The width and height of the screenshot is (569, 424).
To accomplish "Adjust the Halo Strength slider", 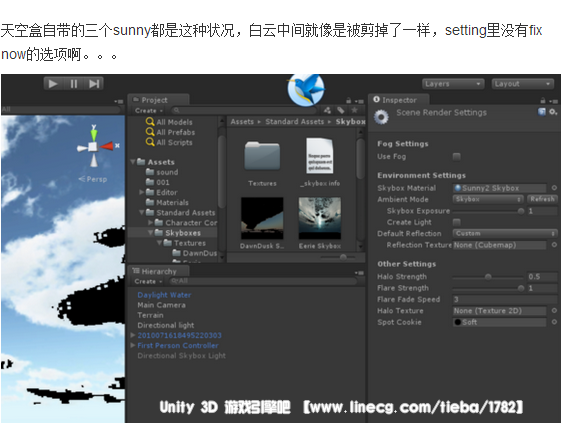I will 488,277.
